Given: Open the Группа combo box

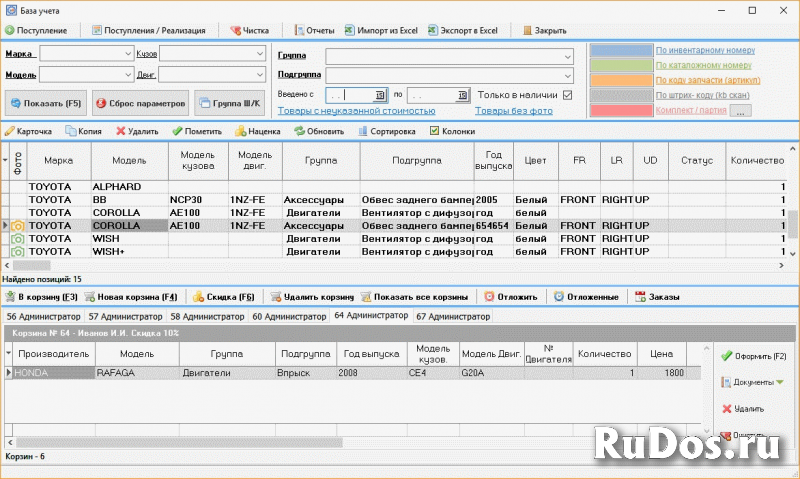Looking at the screenshot, I should (x=567, y=56).
